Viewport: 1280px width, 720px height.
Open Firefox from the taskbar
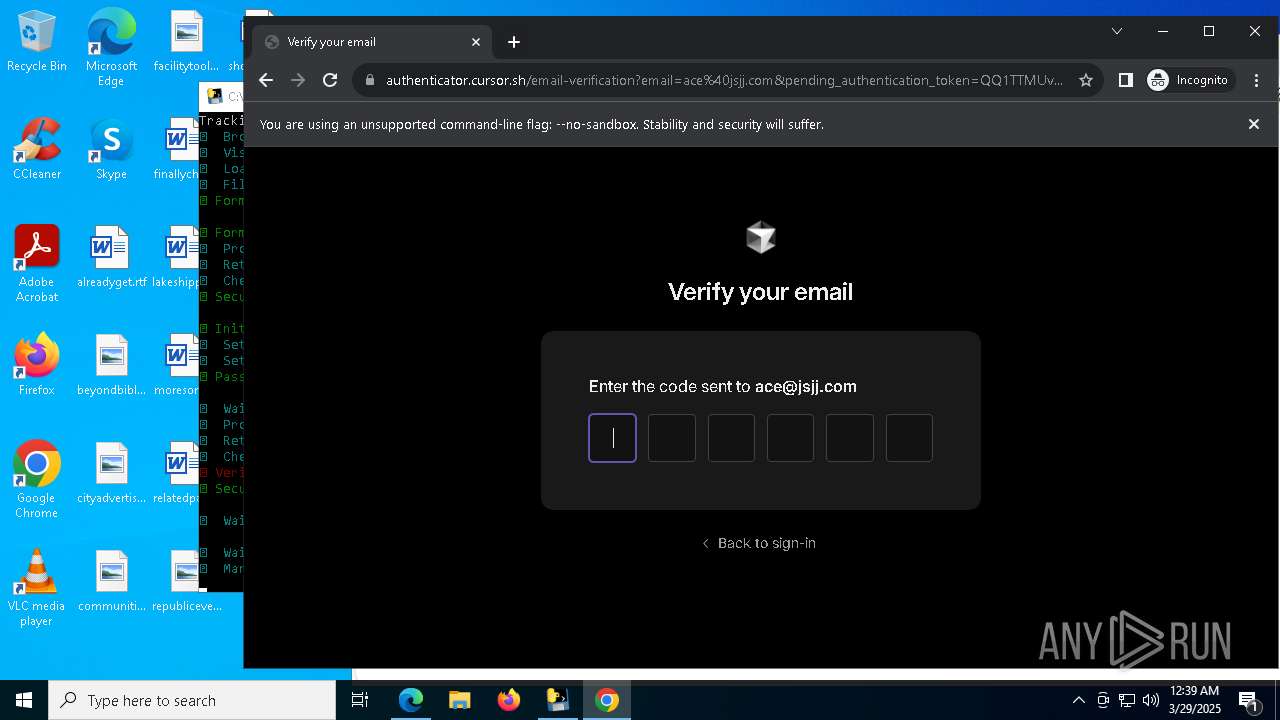[509, 700]
